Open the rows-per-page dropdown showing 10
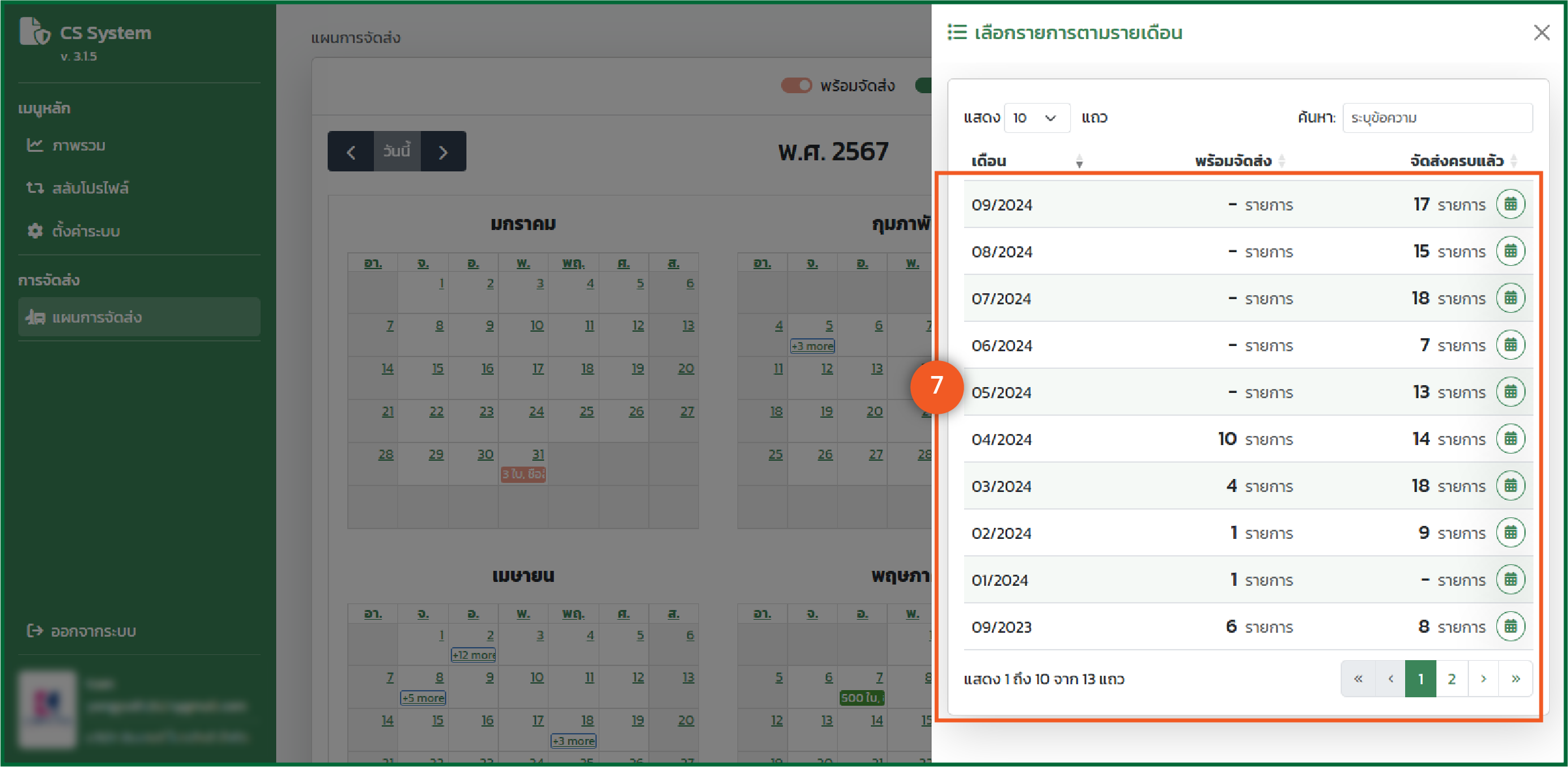The width and height of the screenshot is (1568, 767). 1036,118
